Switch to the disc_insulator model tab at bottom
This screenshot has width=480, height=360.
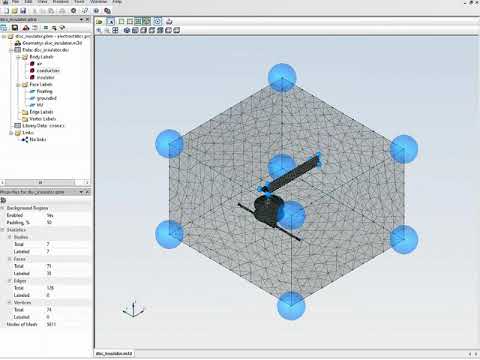[x=114, y=353]
